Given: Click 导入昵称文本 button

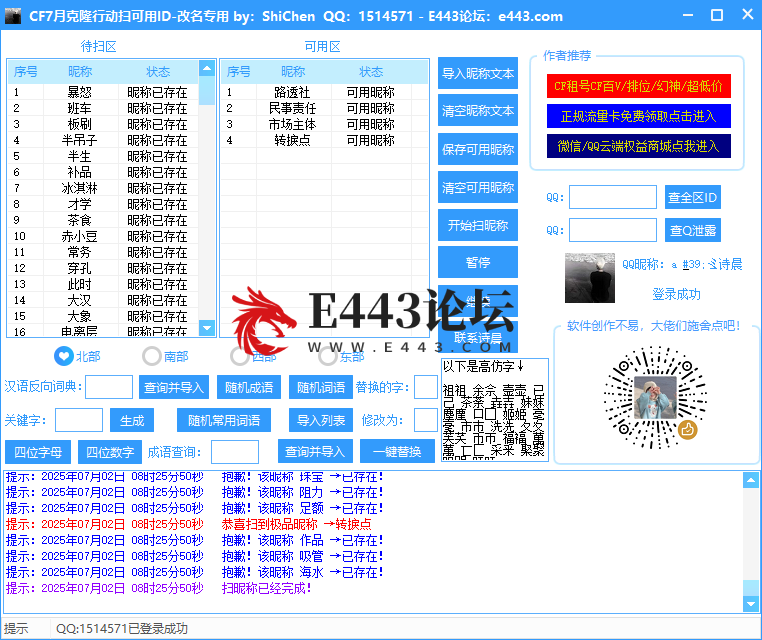Looking at the screenshot, I should (478, 73).
